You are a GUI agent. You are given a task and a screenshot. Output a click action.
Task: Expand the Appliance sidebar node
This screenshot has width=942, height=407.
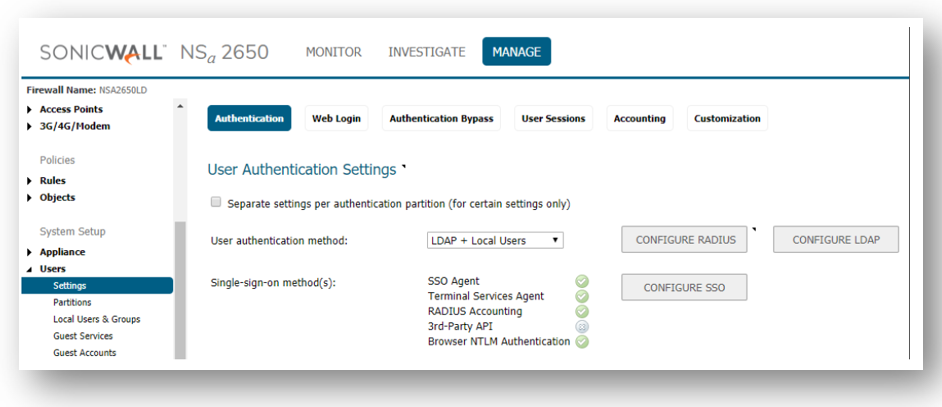(30, 252)
